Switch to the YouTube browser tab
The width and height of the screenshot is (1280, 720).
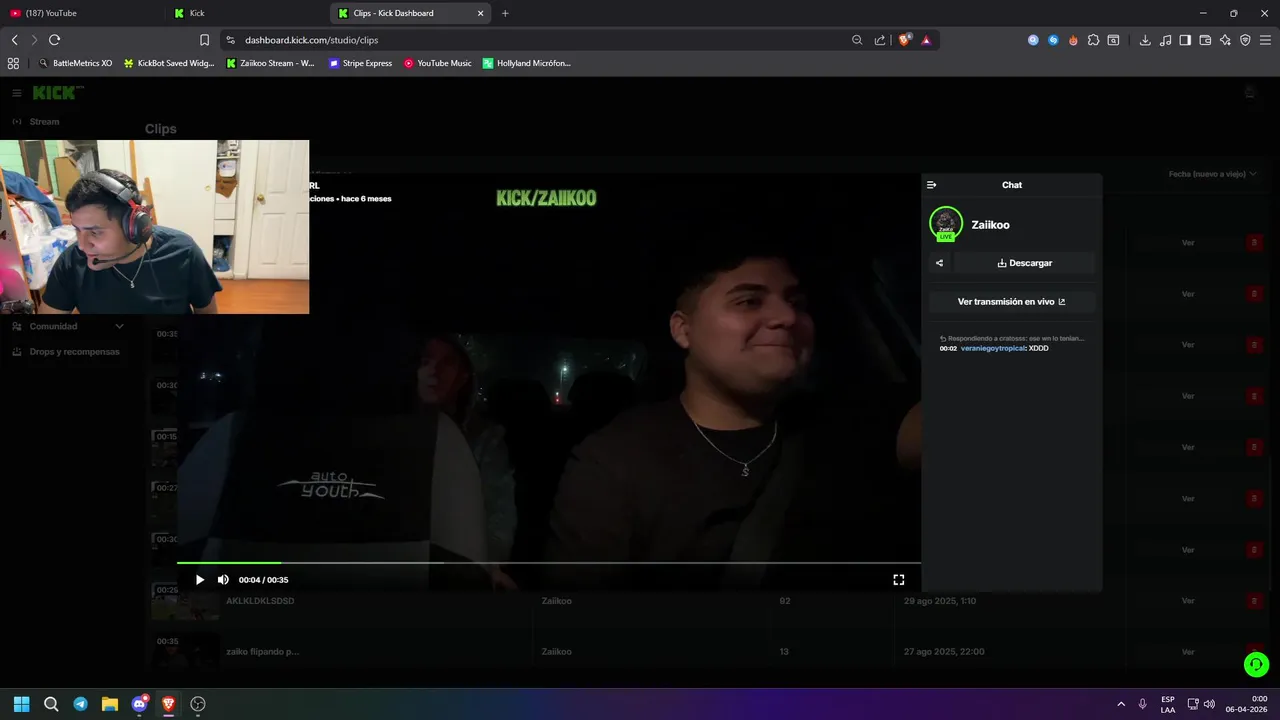[x=80, y=13]
